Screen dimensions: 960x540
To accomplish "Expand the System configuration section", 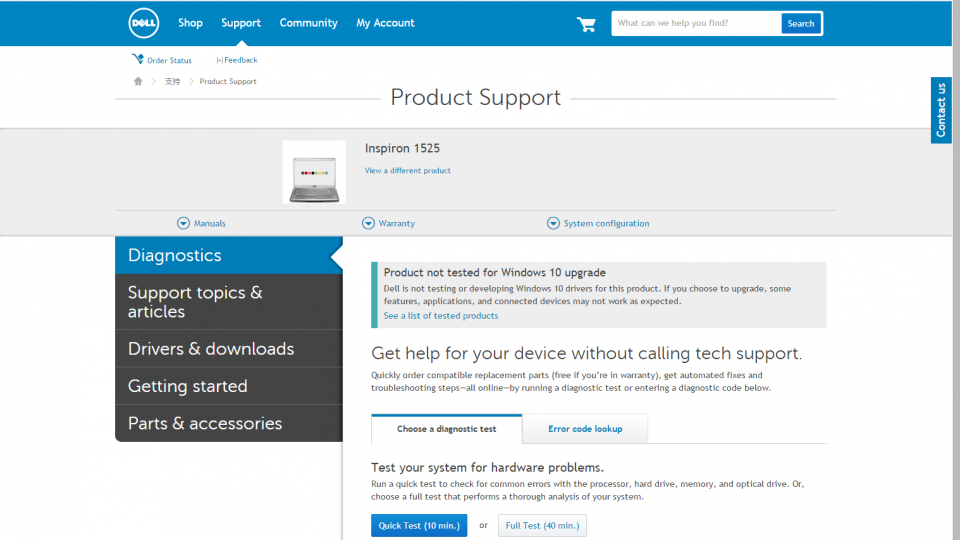I will click(598, 223).
